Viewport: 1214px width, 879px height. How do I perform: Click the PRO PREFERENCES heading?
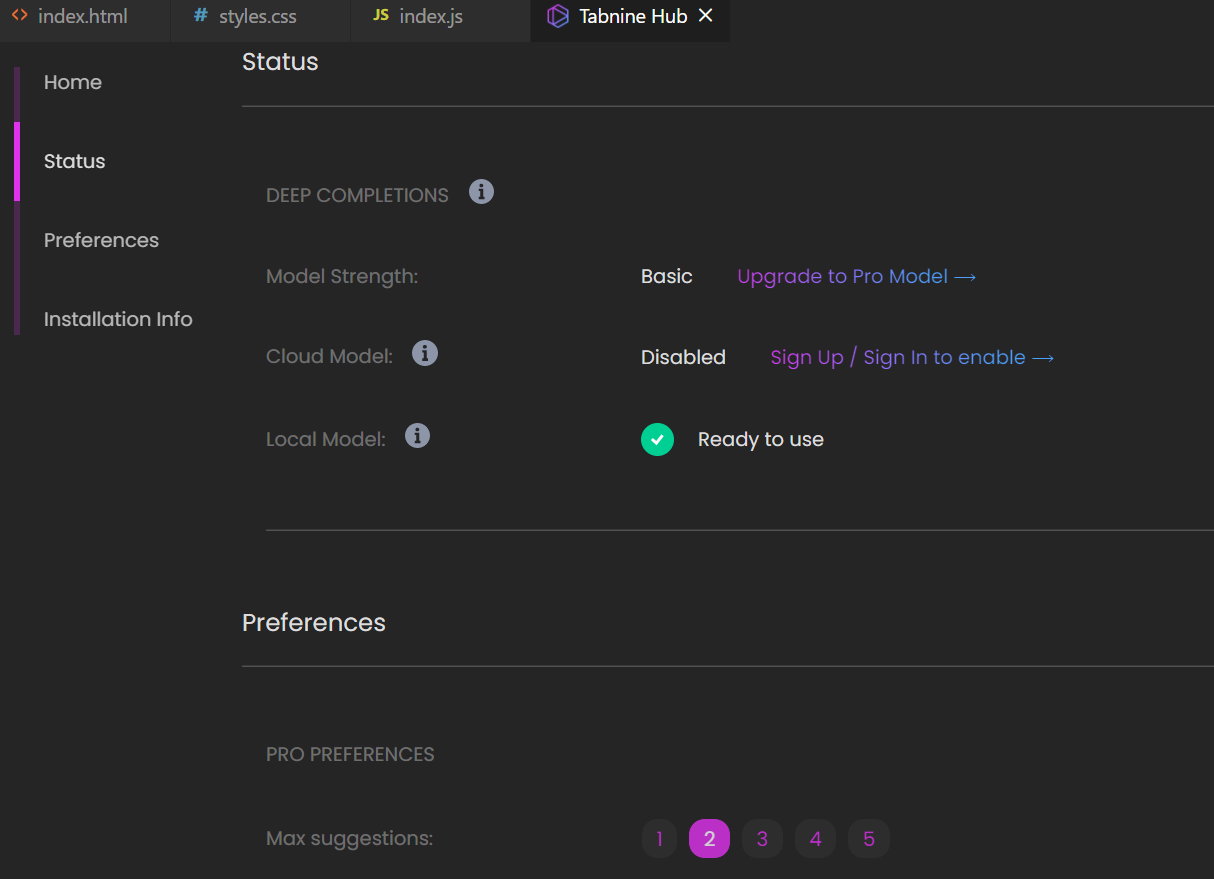pos(350,754)
